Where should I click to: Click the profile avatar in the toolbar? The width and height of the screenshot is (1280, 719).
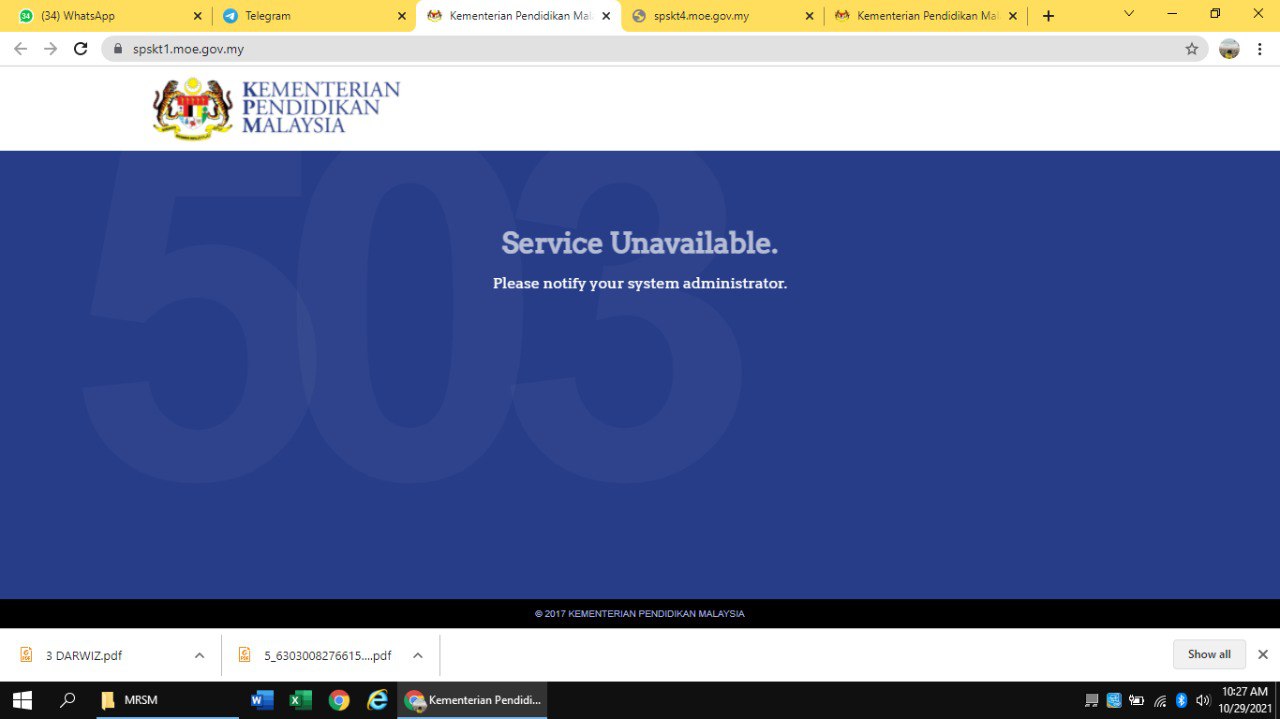tap(1229, 49)
